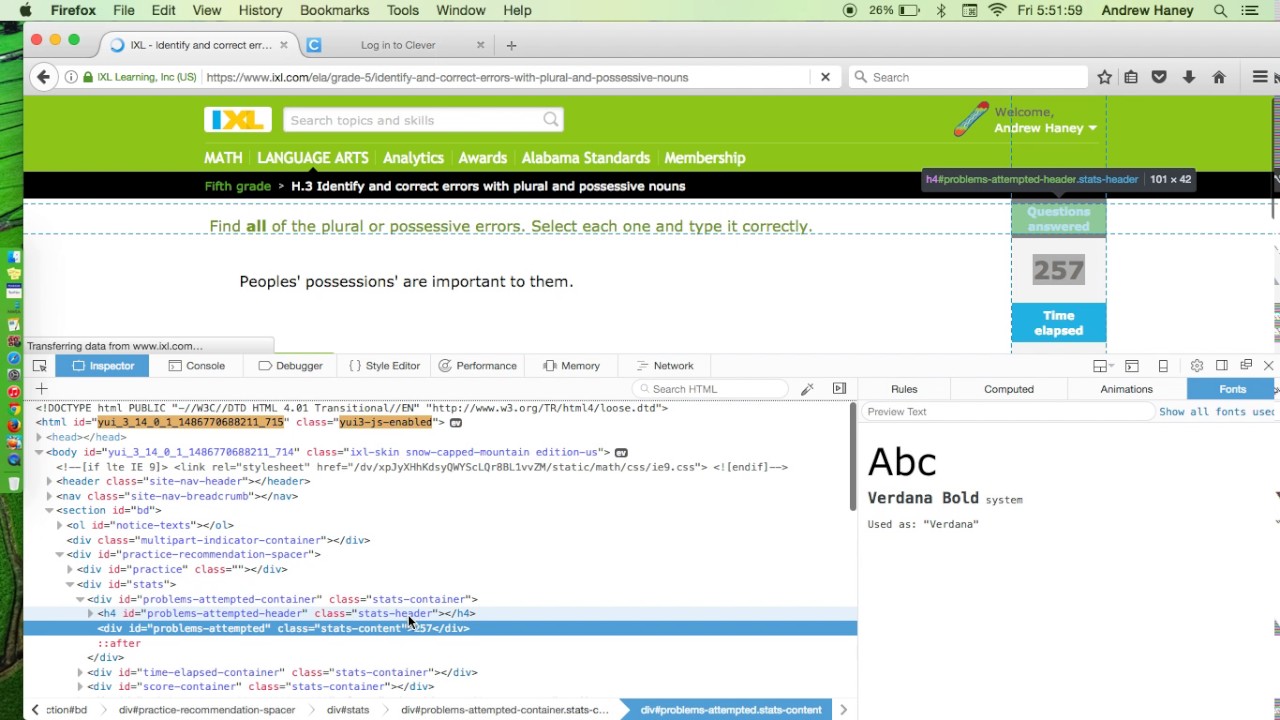Click the ::after pseudo-element row
The width and height of the screenshot is (1280, 720).
coord(440,643)
